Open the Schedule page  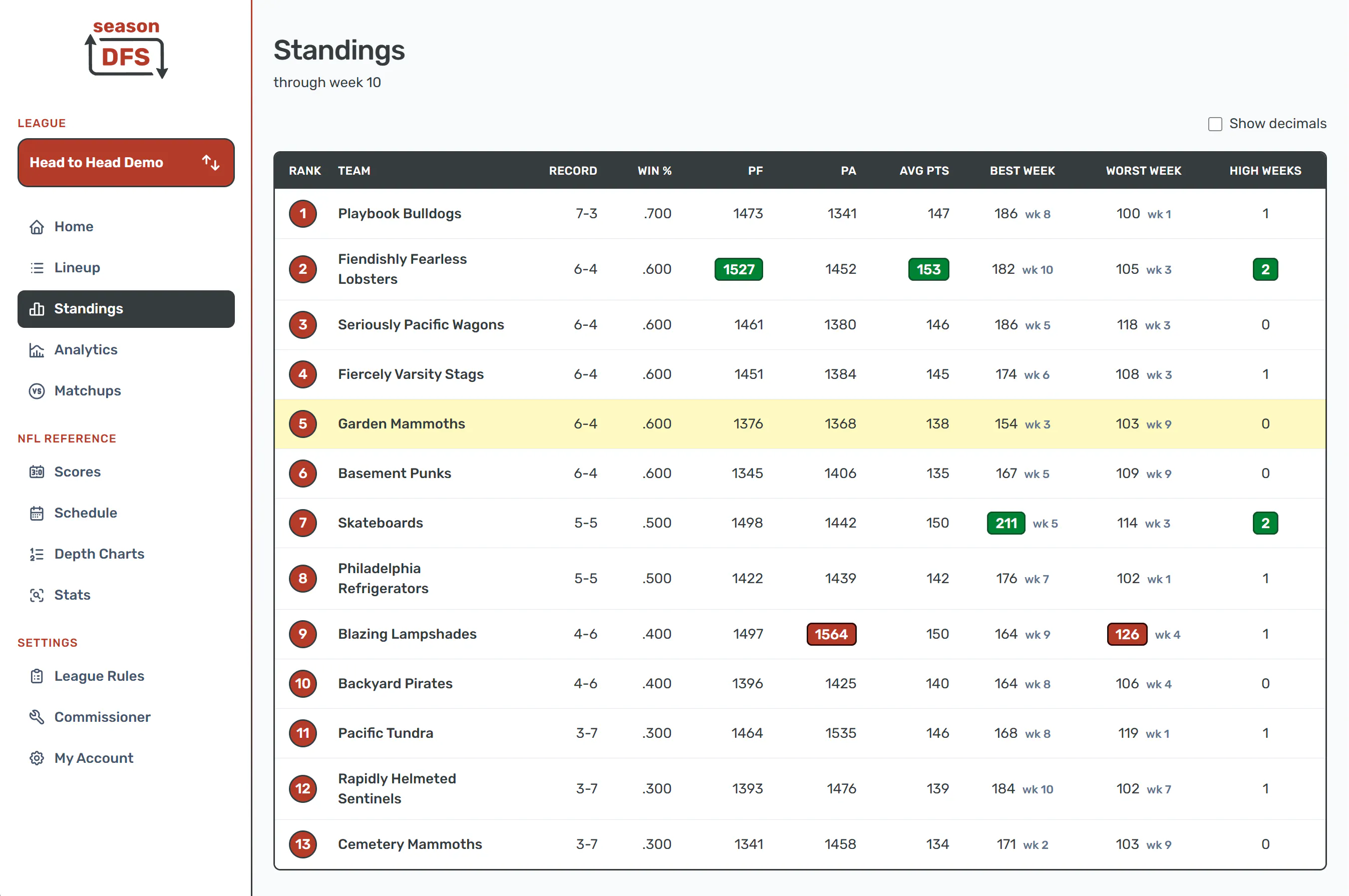tap(126, 513)
